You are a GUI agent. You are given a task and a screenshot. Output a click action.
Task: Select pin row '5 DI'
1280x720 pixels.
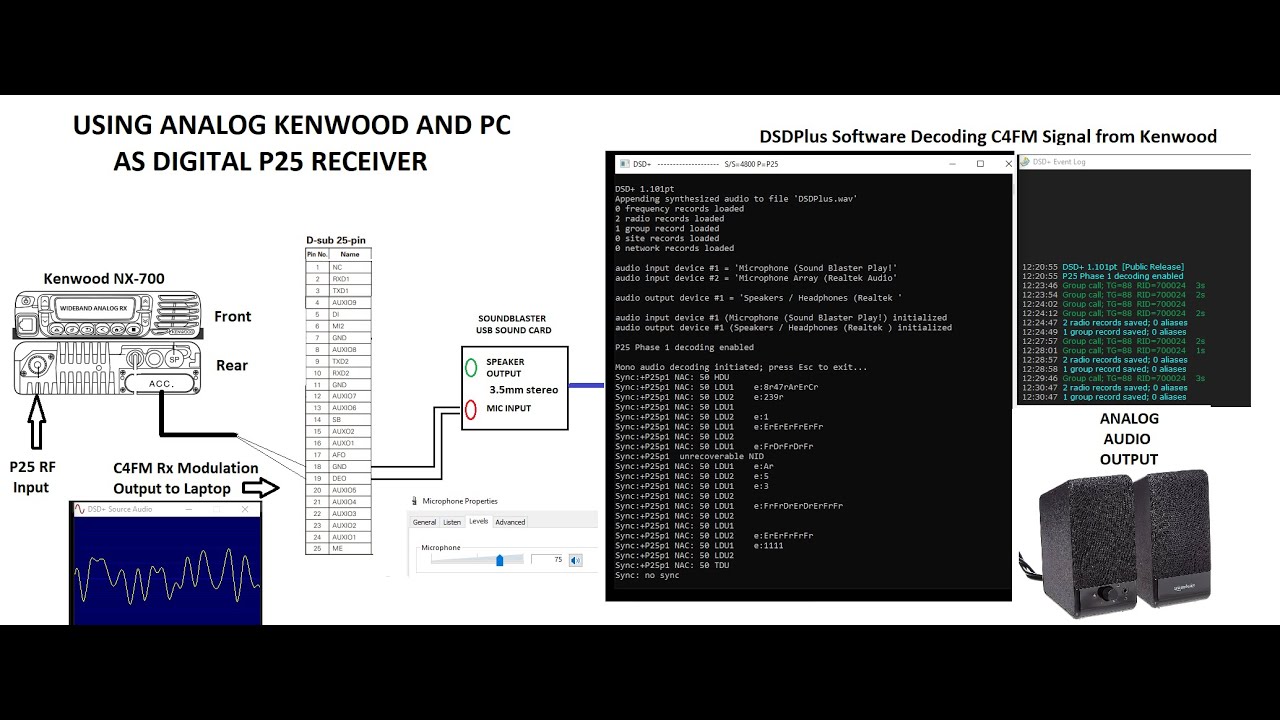click(x=339, y=314)
